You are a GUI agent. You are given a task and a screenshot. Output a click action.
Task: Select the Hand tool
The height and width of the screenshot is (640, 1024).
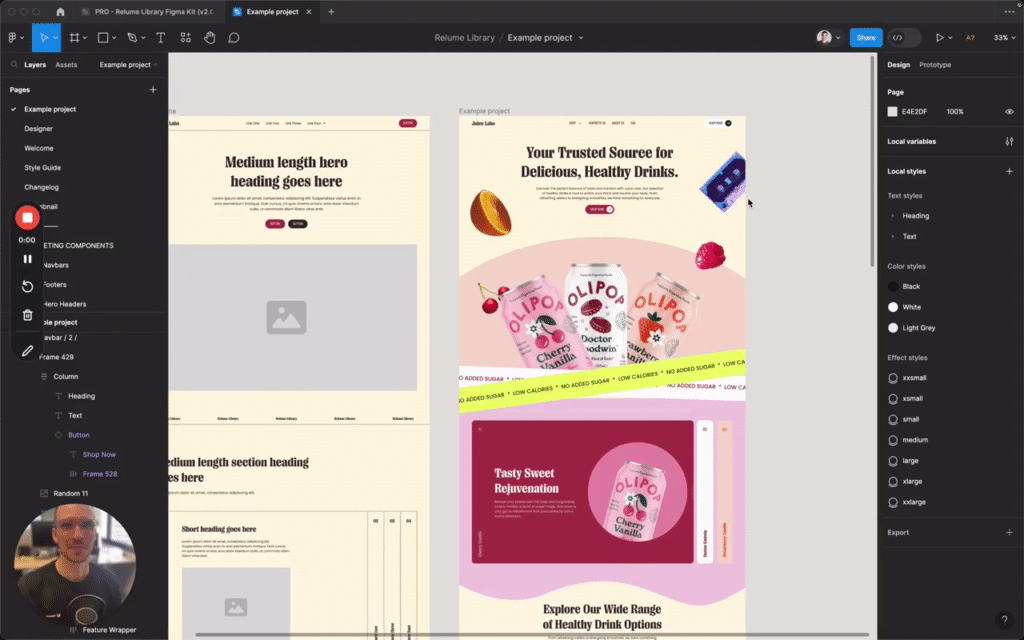click(x=210, y=38)
